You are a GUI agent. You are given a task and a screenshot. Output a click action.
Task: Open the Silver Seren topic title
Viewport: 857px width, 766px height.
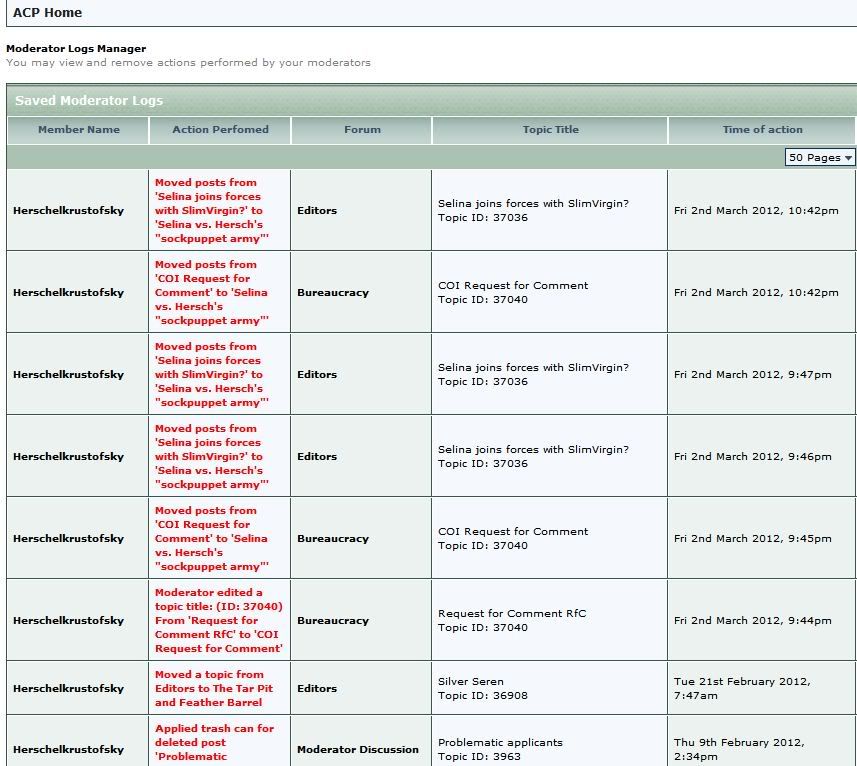(x=470, y=682)
